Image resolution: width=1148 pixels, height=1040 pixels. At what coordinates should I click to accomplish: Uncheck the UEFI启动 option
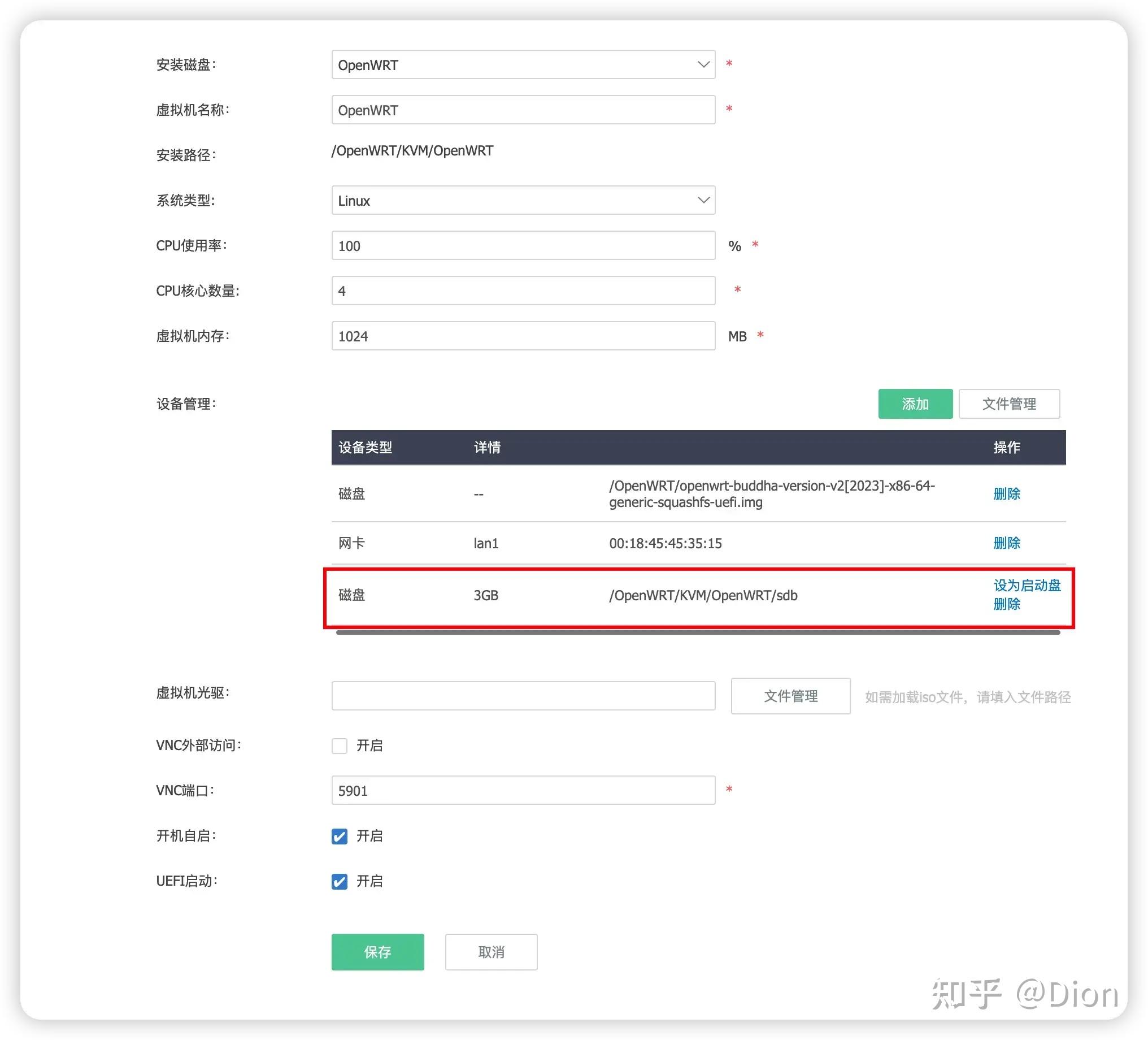(x=339, y=881)
